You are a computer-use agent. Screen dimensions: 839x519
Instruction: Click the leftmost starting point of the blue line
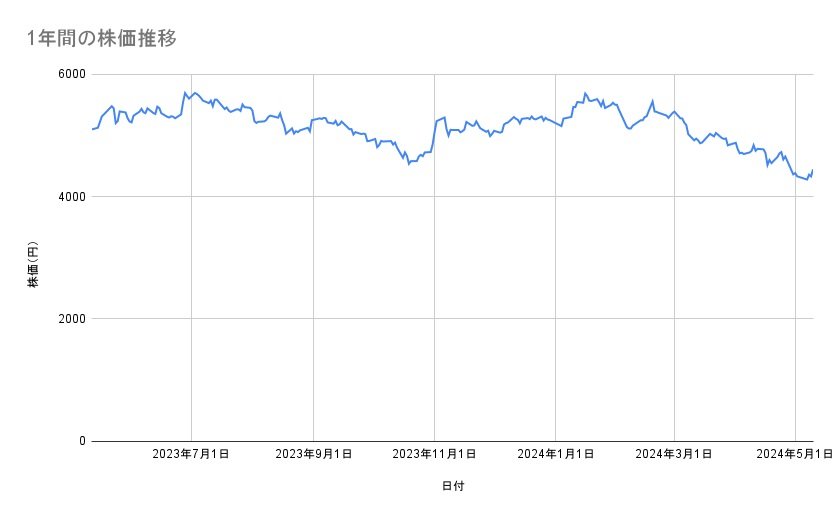pyautogui.click(x=92, y=129)
